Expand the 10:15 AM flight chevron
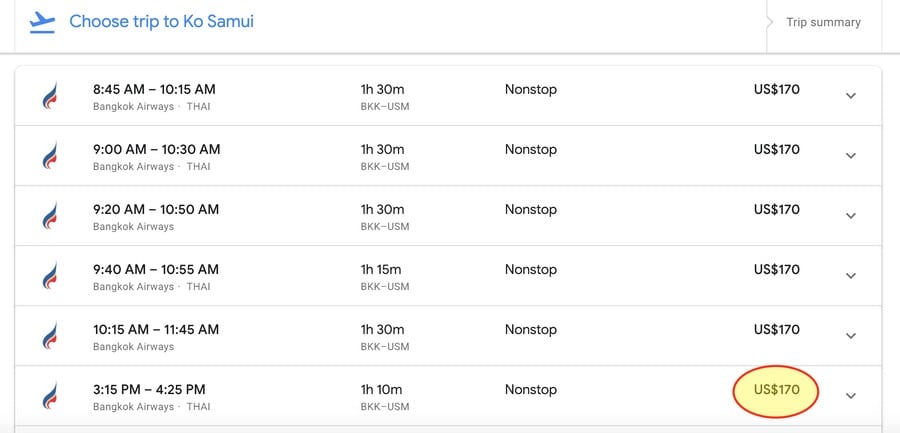 point(851,336)
